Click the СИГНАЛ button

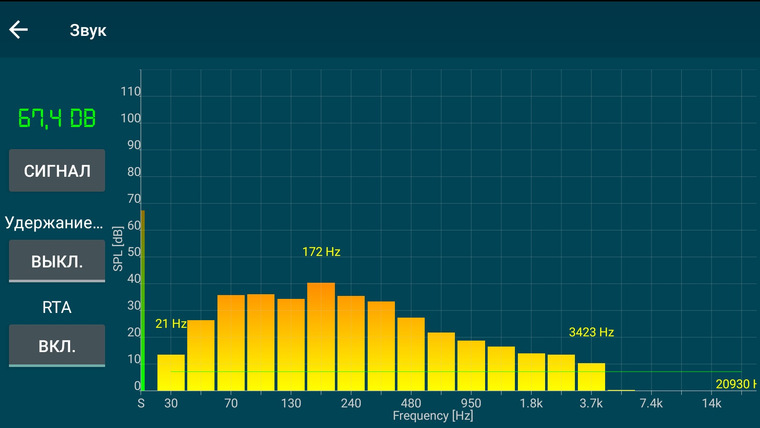point(57,171)
